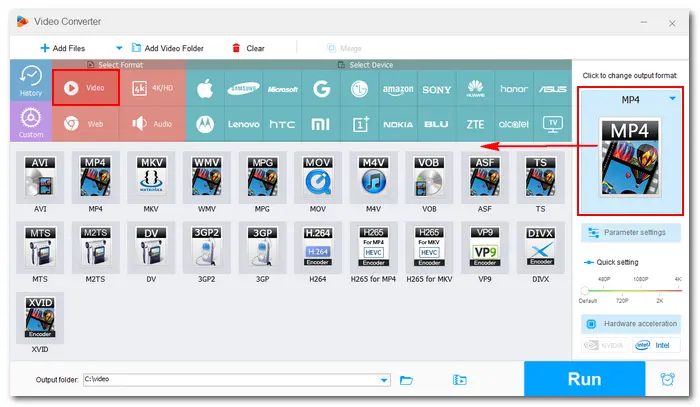Select H265 for MP4 encoder
Image resolution: width=700 pixels, height=407 pixels.
tap(373, 248)
